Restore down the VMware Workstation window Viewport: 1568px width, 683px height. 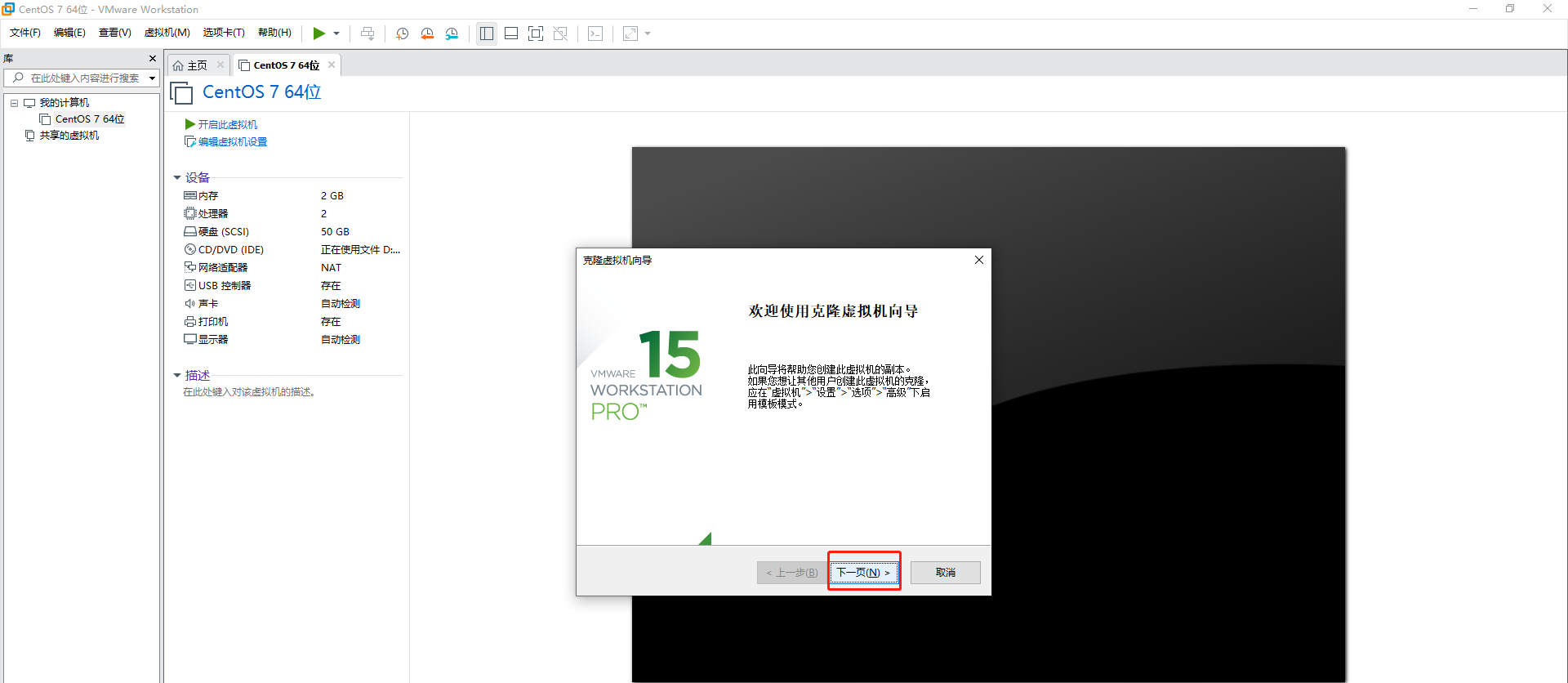[1510, 9]
